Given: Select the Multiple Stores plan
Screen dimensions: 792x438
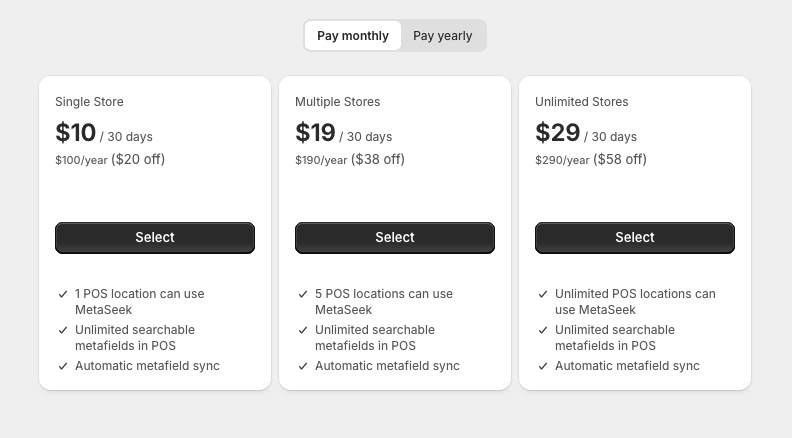Looking at the screenshot, I should [x=395, y=238].
